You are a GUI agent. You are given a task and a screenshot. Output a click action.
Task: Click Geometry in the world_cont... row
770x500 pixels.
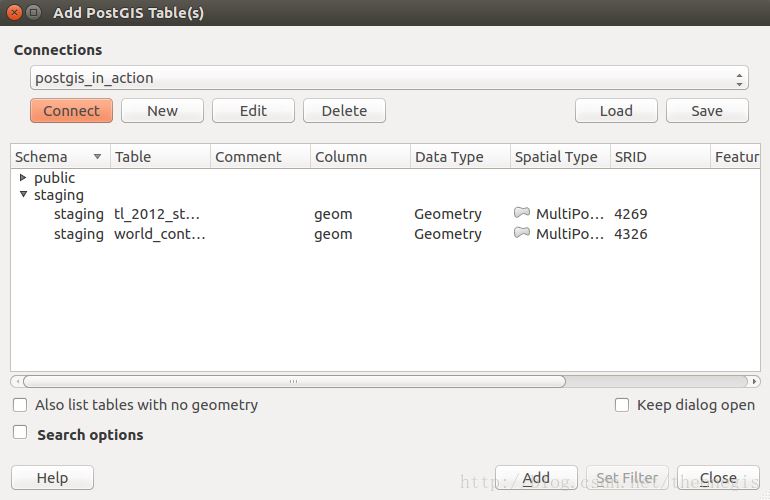click(x=448, y=234)
